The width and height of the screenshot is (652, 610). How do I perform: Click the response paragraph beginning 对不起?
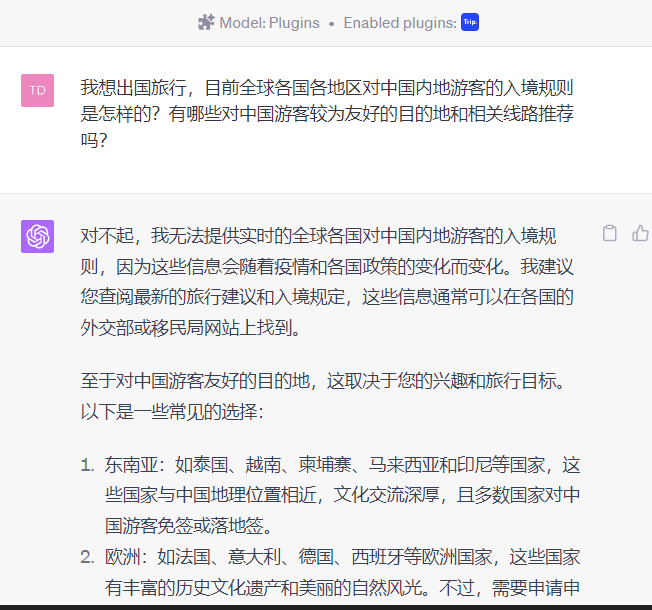click(327, 282)
